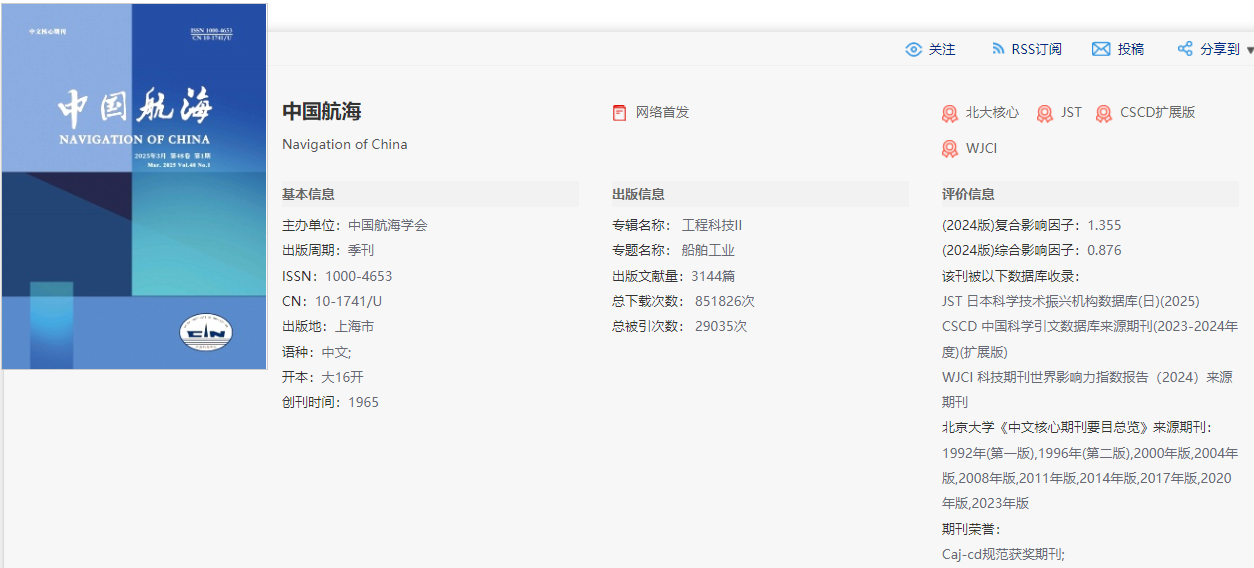Viewport: 1254px width, 568px height.
Task: Click the 北大核心 award badge icon
Action: tap(950, 114)
